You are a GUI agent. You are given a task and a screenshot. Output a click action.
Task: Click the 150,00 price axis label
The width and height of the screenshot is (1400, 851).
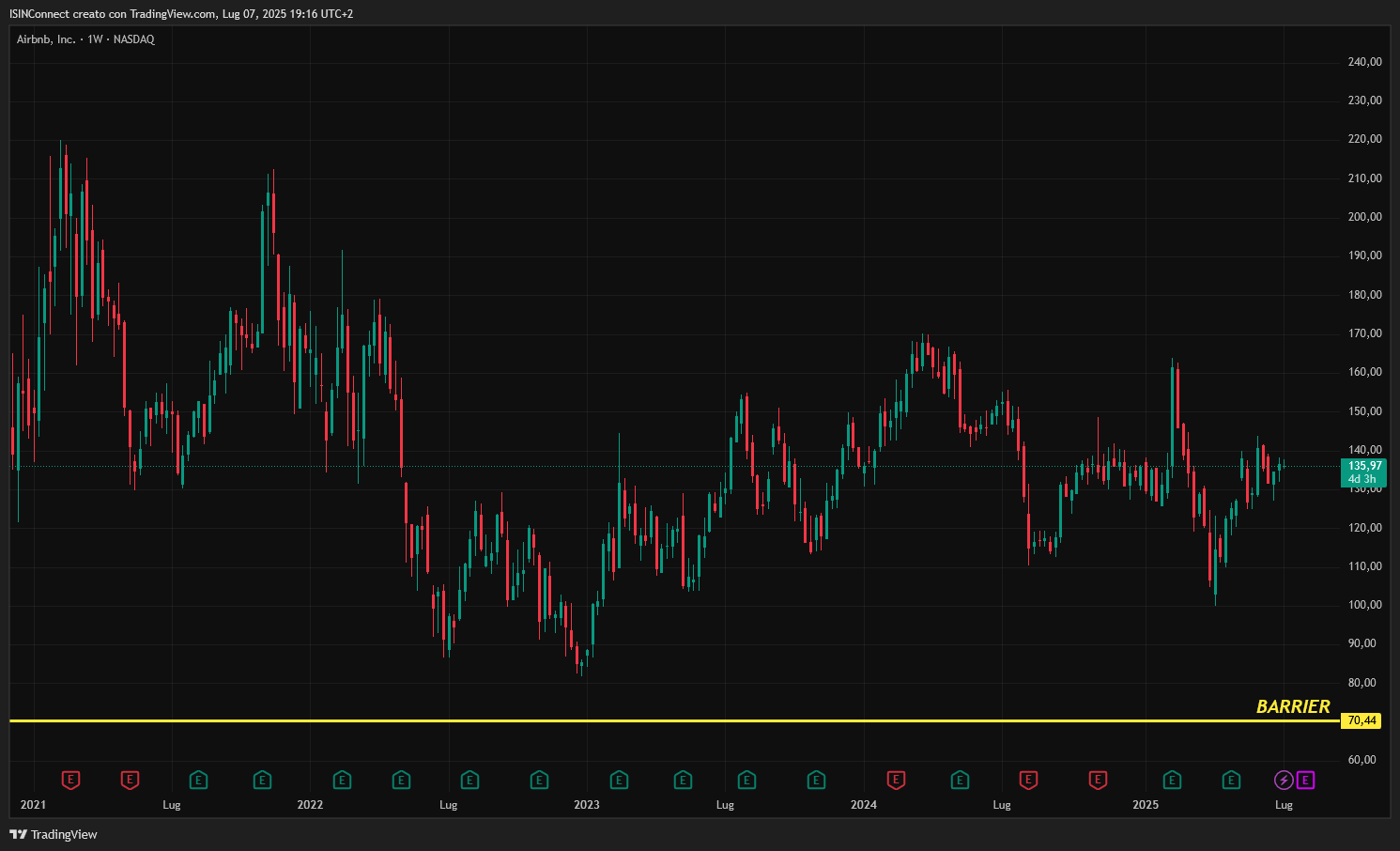pyautogui.click(x=1364, y=411)
